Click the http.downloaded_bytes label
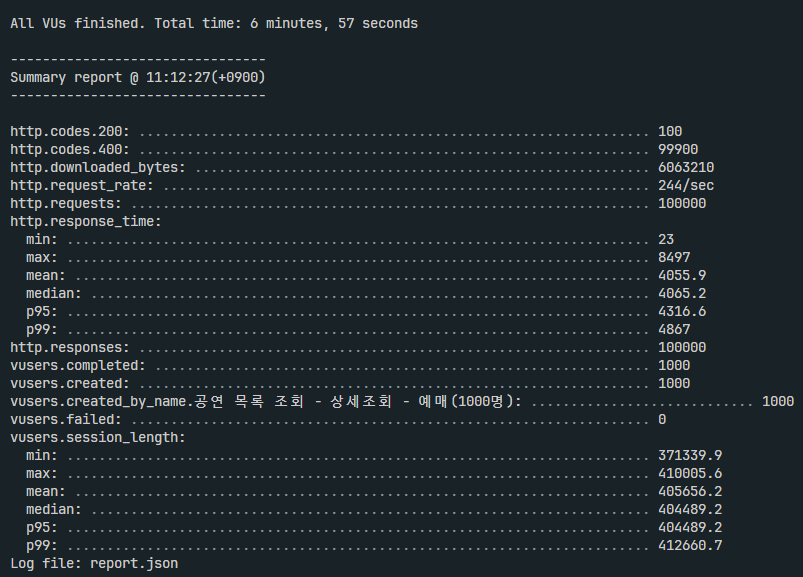Image resolution: width=803 pixels, height=577 pixels. (x=98, y=167)
